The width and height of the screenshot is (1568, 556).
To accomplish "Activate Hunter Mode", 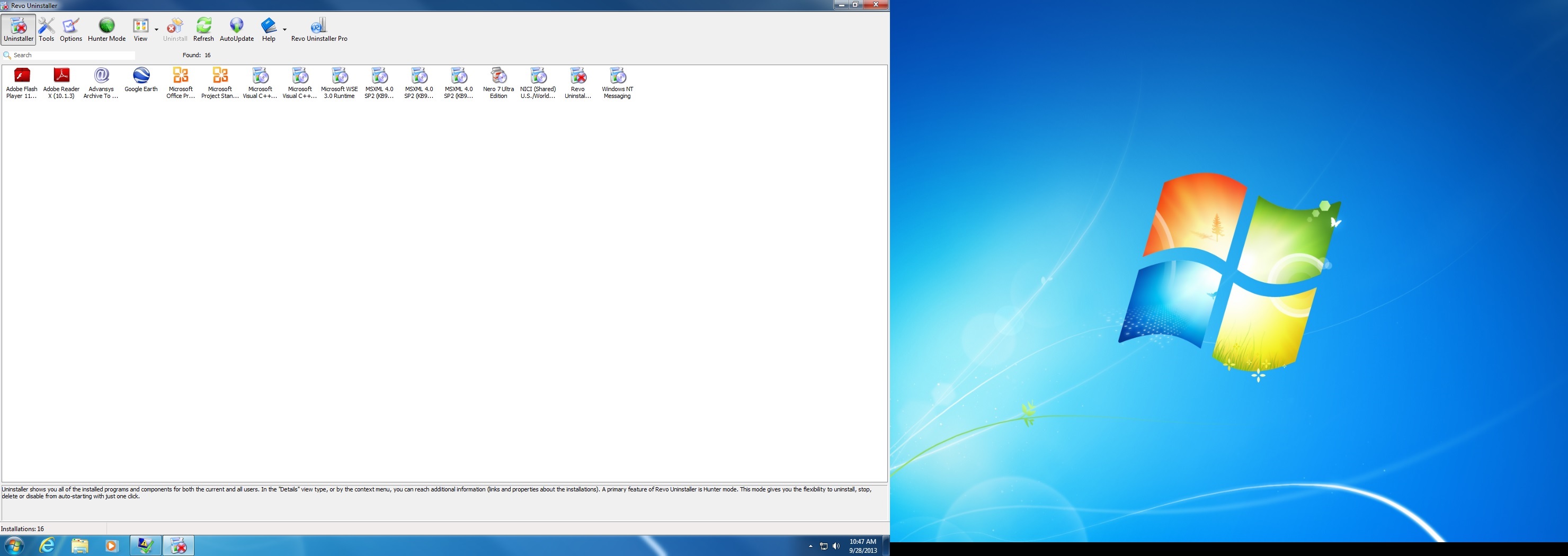I will 106,29.
